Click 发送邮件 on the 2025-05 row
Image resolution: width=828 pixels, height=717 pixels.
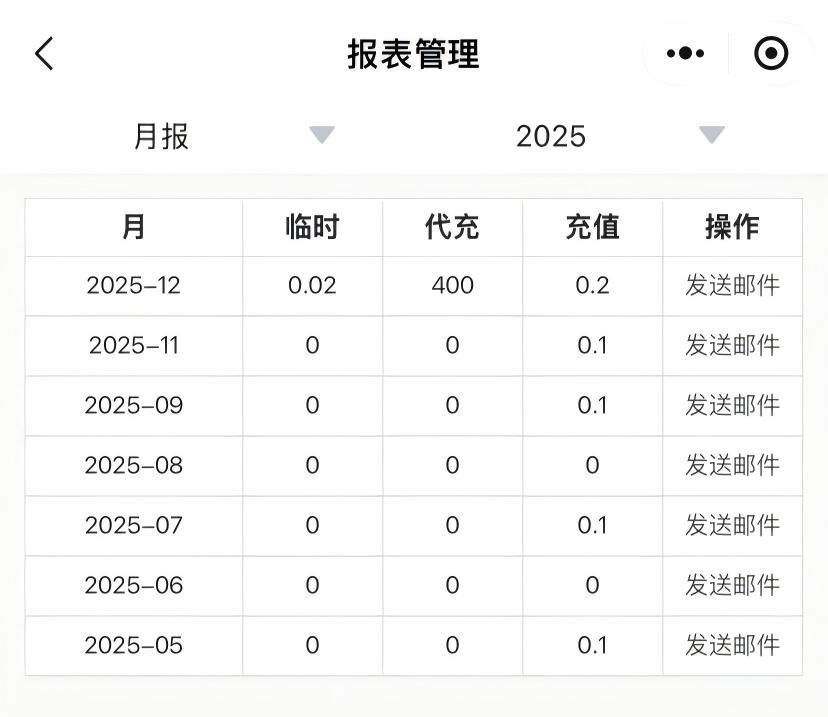click(x=731, y=645)
